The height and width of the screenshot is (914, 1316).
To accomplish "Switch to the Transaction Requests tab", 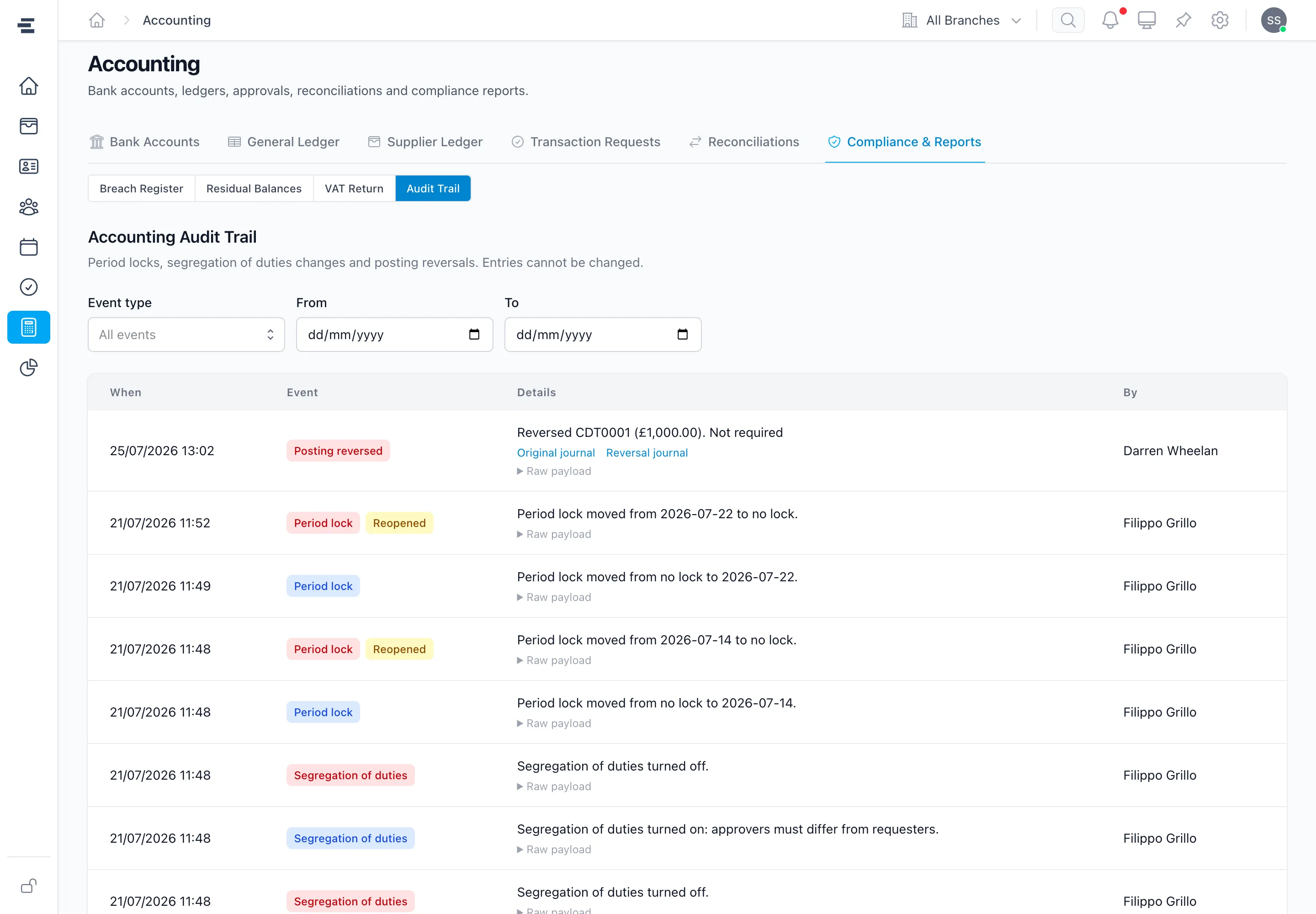I will coord(585,142).
